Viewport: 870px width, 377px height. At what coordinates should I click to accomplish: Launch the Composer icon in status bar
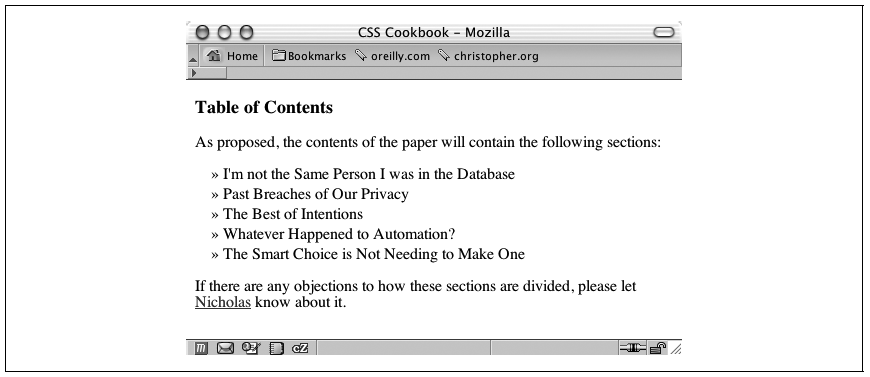pyautogui.click(x=251, y=348)
